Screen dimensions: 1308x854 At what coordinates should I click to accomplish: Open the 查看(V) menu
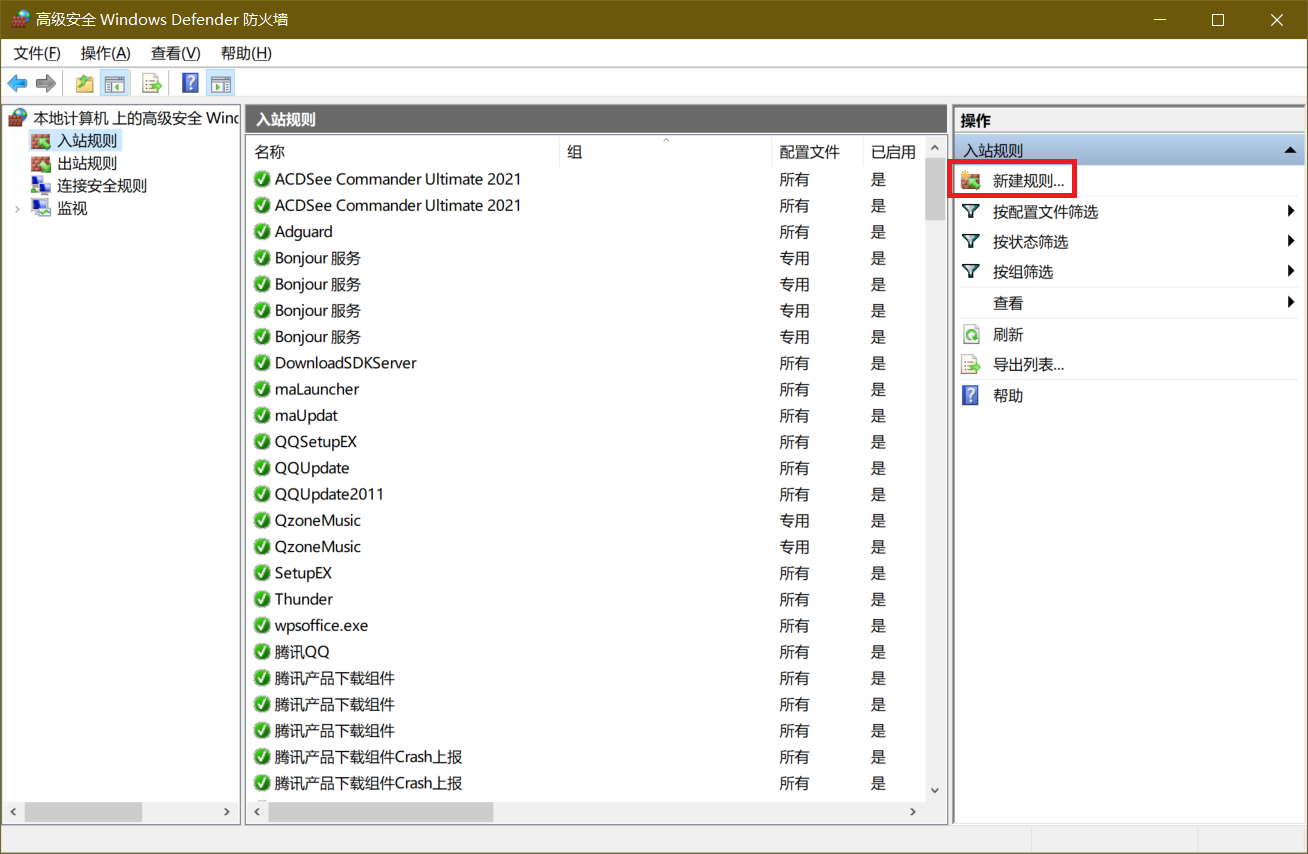[175, 53]
